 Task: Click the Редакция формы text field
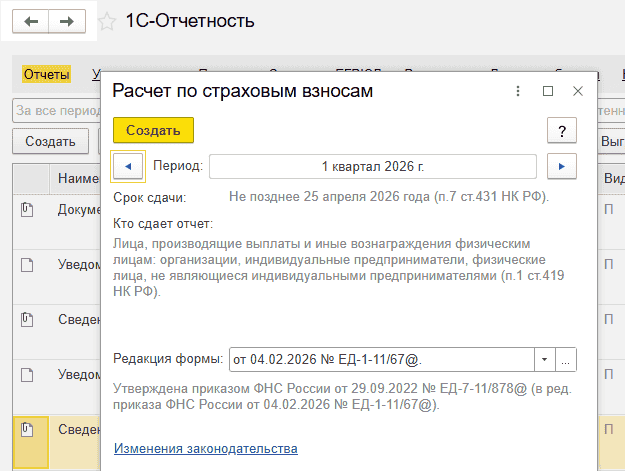pyautogui.click(x=380, y=358)
